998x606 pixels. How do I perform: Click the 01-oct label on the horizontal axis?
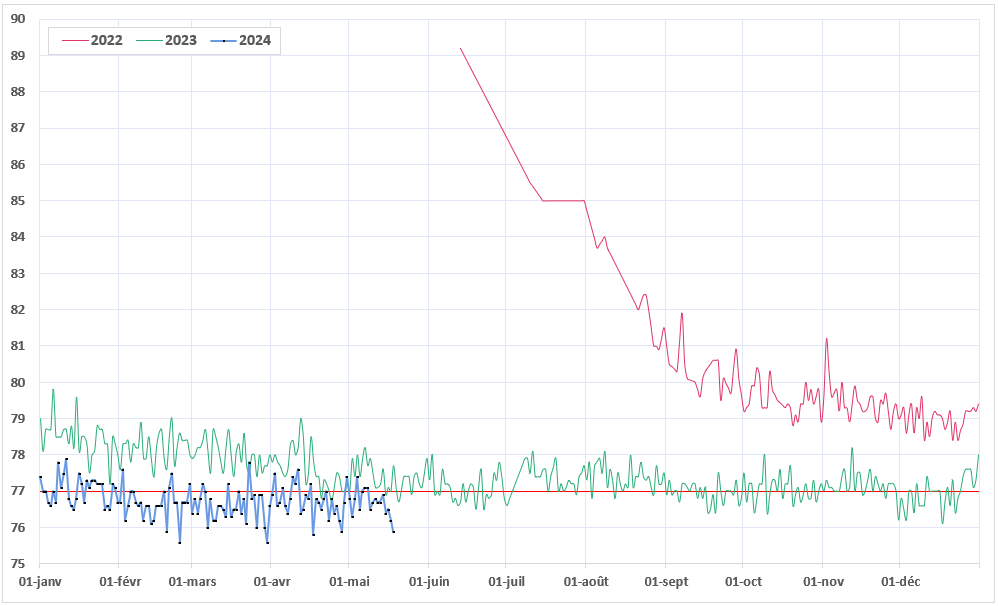(x=742, y=581)
